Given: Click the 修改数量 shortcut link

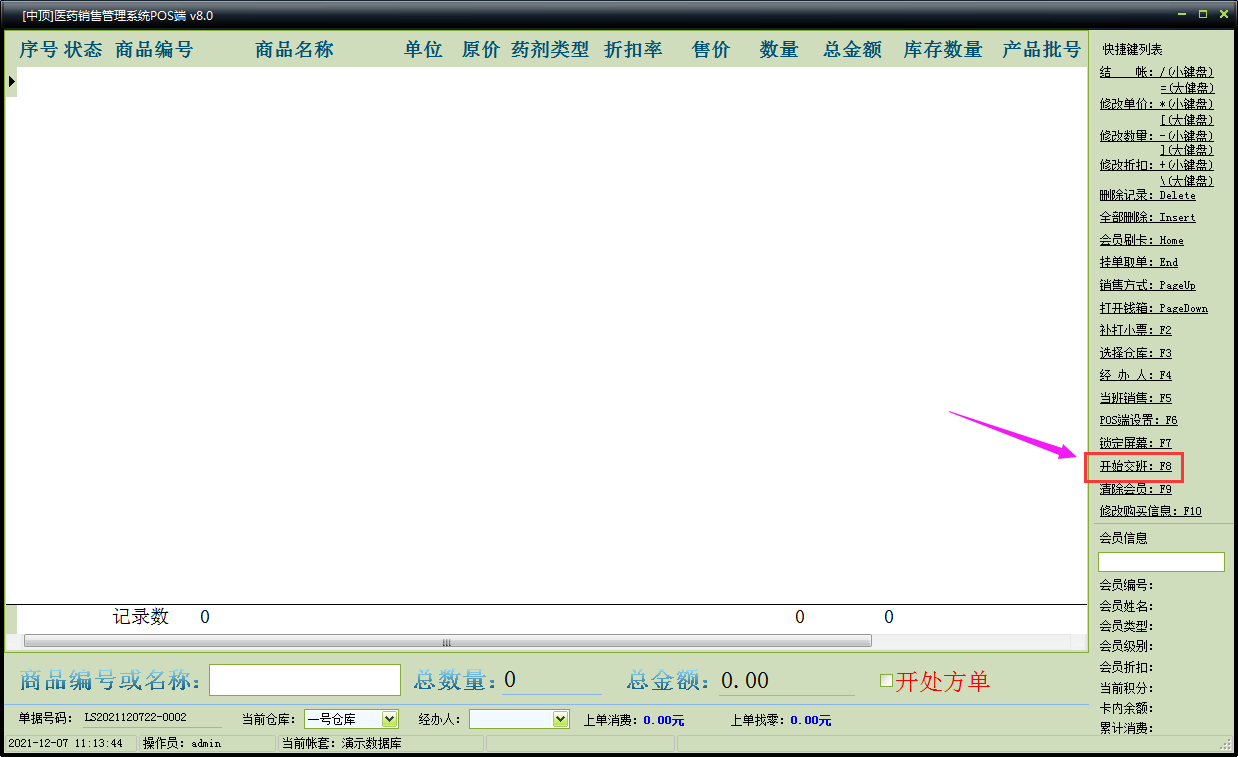Looking at the screenshot, I should (x=1157, y=136).
